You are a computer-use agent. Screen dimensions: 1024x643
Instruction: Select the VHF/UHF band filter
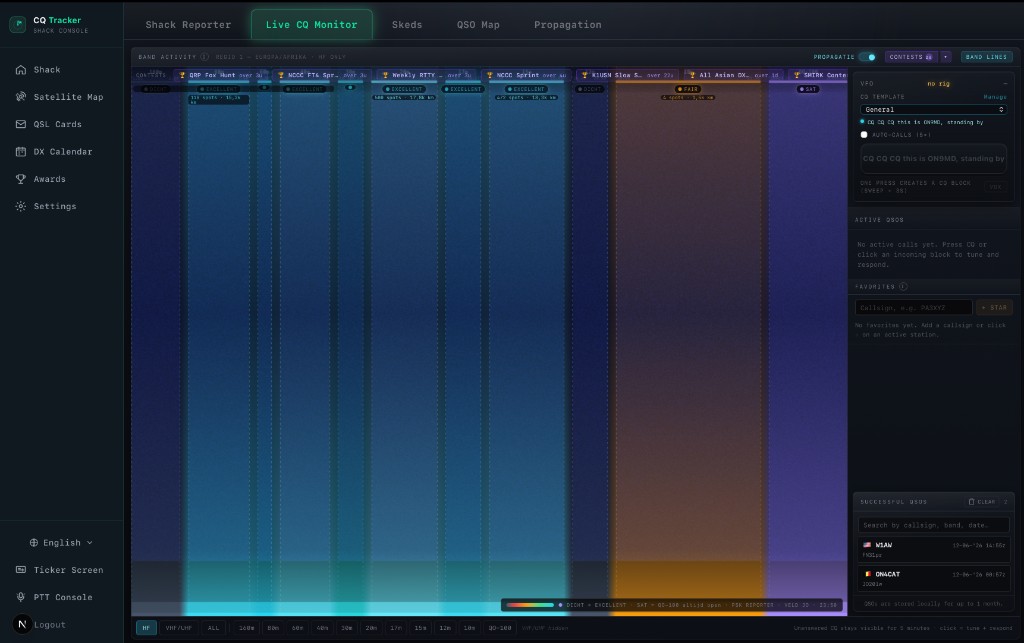coord(178,628)
